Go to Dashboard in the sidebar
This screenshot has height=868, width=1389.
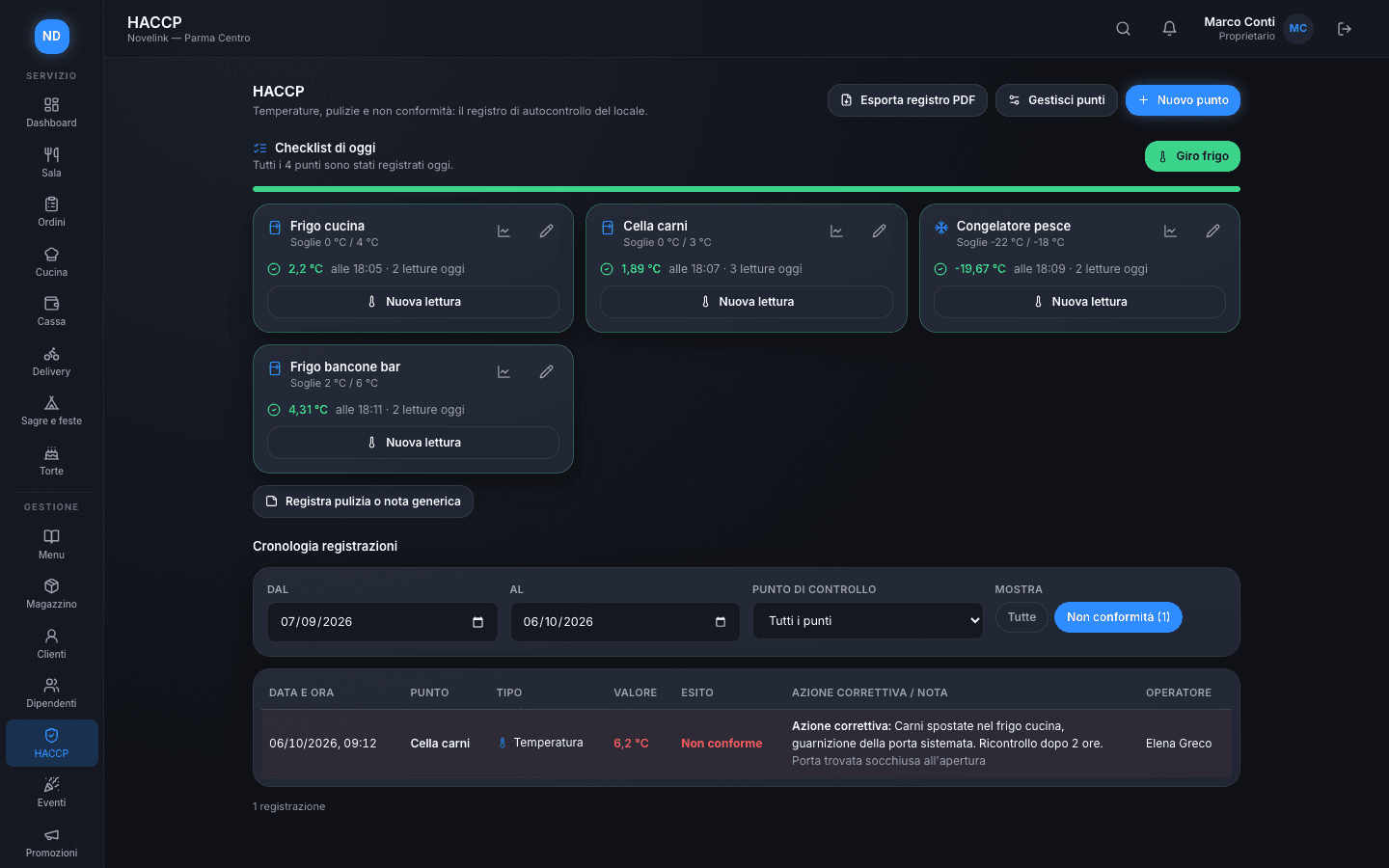pyautogui.click(x=52, y=113)
